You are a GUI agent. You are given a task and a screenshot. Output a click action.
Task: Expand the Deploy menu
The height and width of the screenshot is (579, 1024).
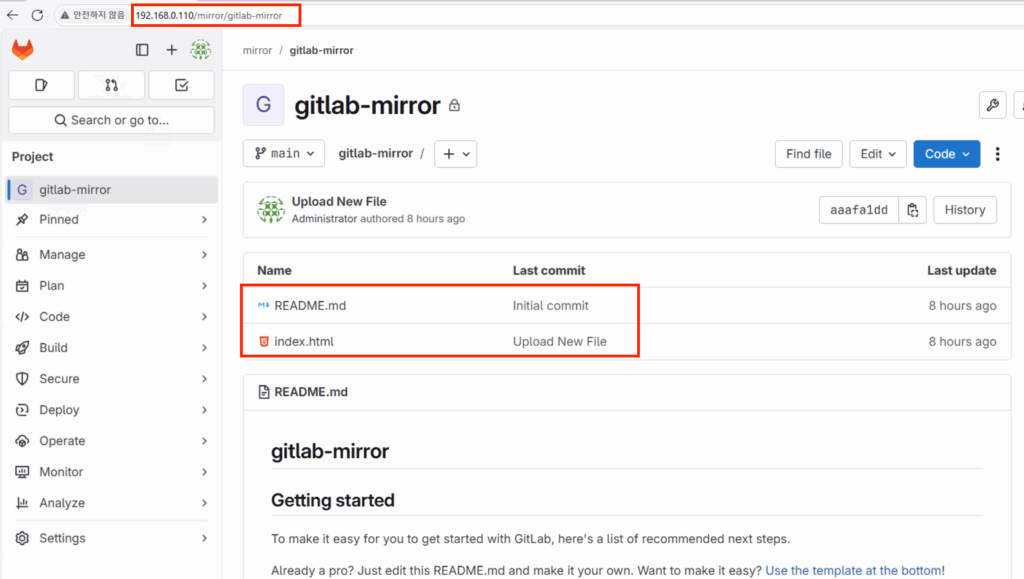tap(204, 410)
